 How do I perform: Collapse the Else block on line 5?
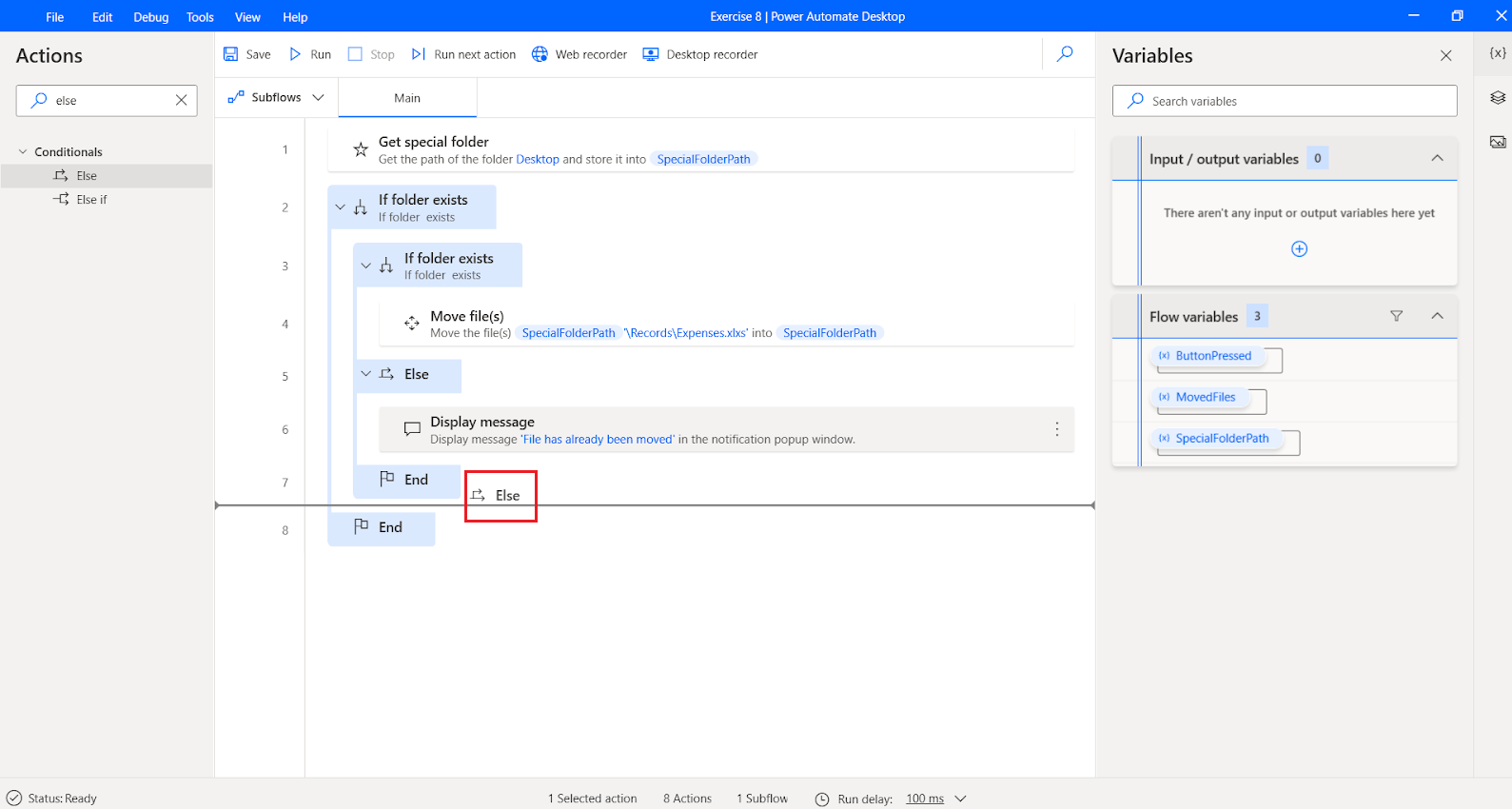[365, 374]
